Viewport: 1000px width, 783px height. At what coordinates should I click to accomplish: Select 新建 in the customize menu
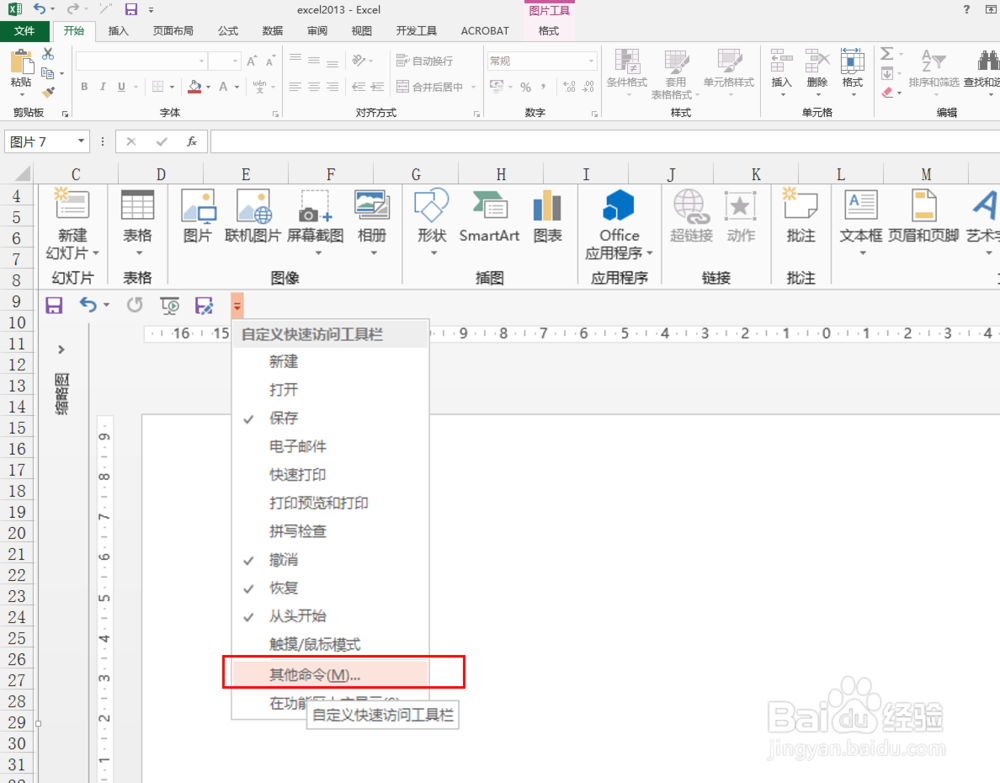(x=284, y=362)
